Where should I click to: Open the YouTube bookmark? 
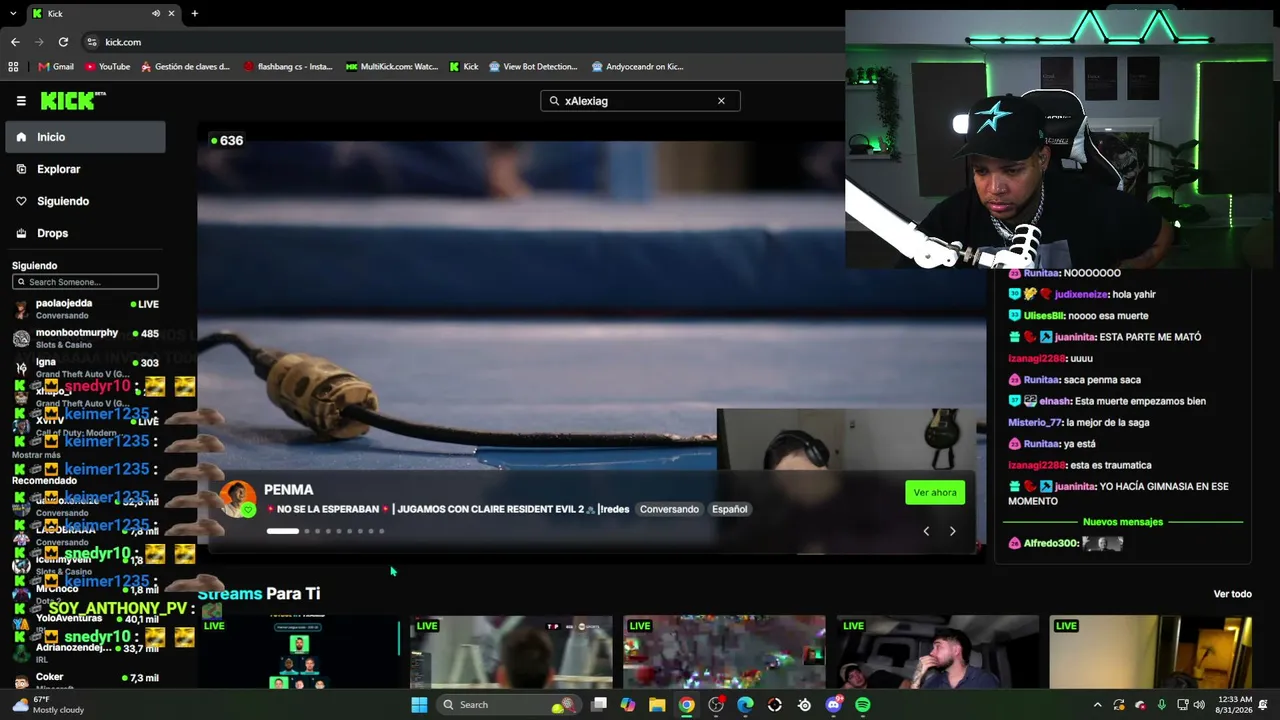(107, 67)
